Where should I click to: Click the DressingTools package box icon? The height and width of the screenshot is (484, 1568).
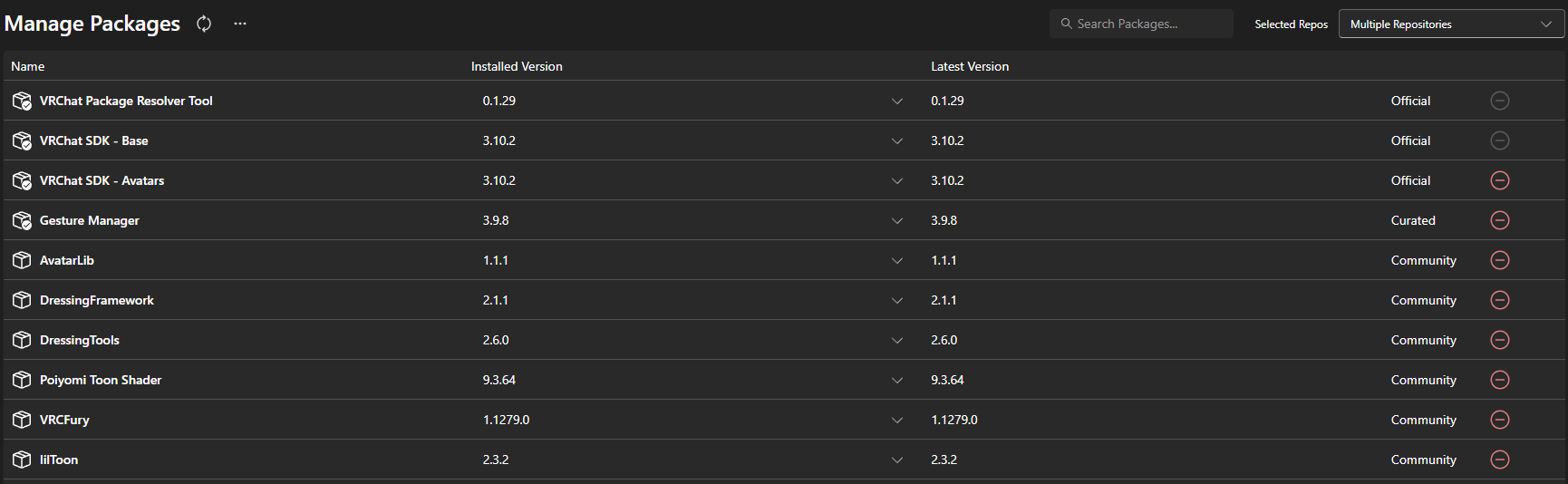pyautogui.click(x=22, y=340)
